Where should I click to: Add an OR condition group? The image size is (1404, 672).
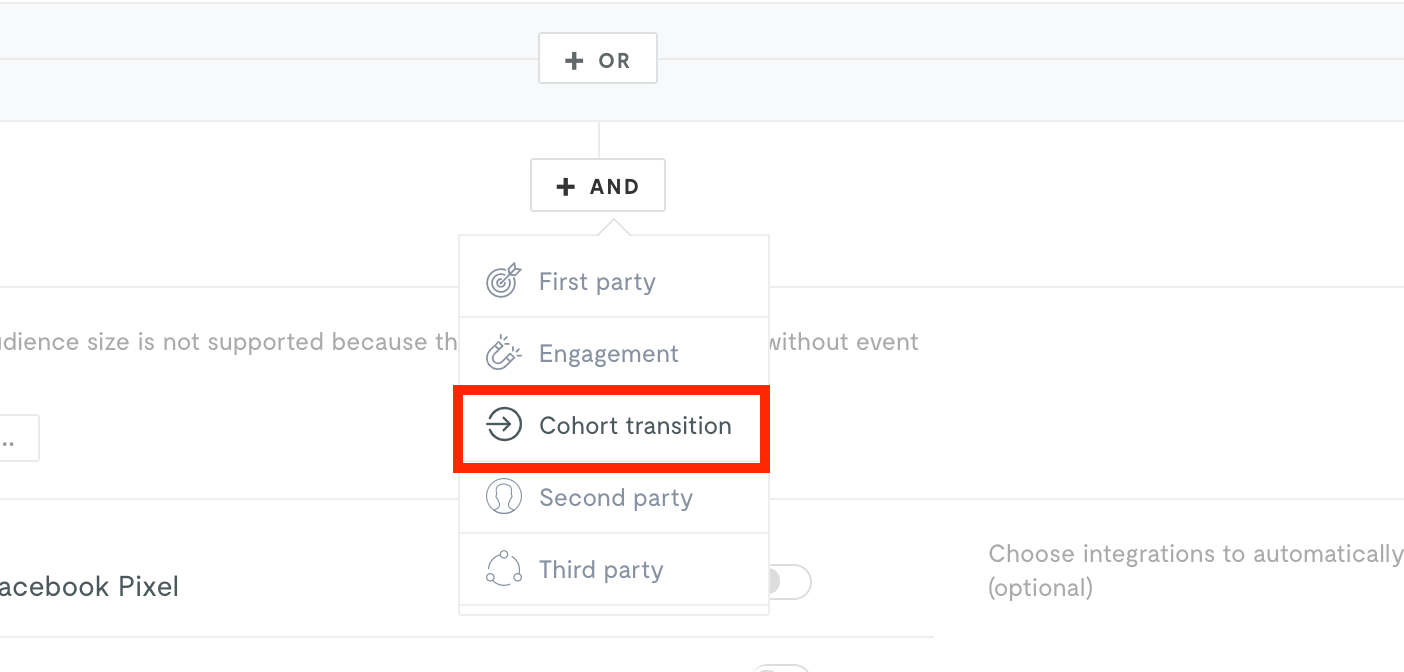(x=598, y=60)
